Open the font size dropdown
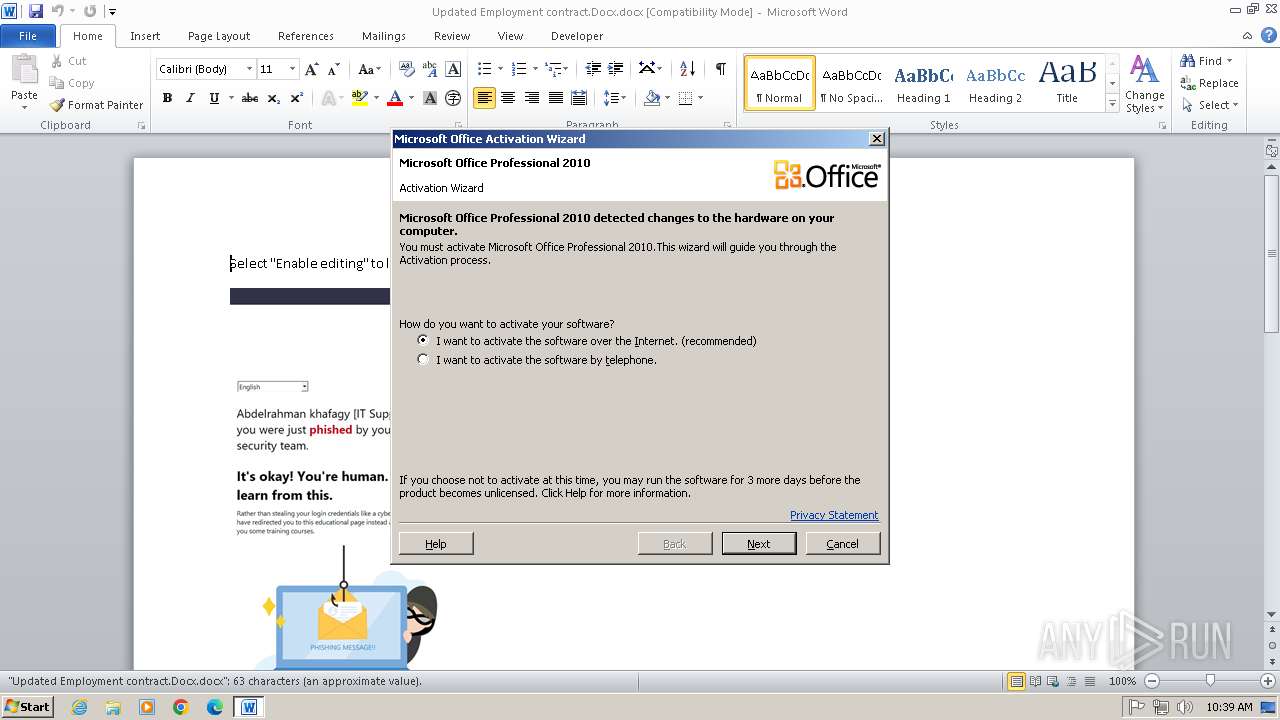 pyautogui.click(x=292, y=69)
